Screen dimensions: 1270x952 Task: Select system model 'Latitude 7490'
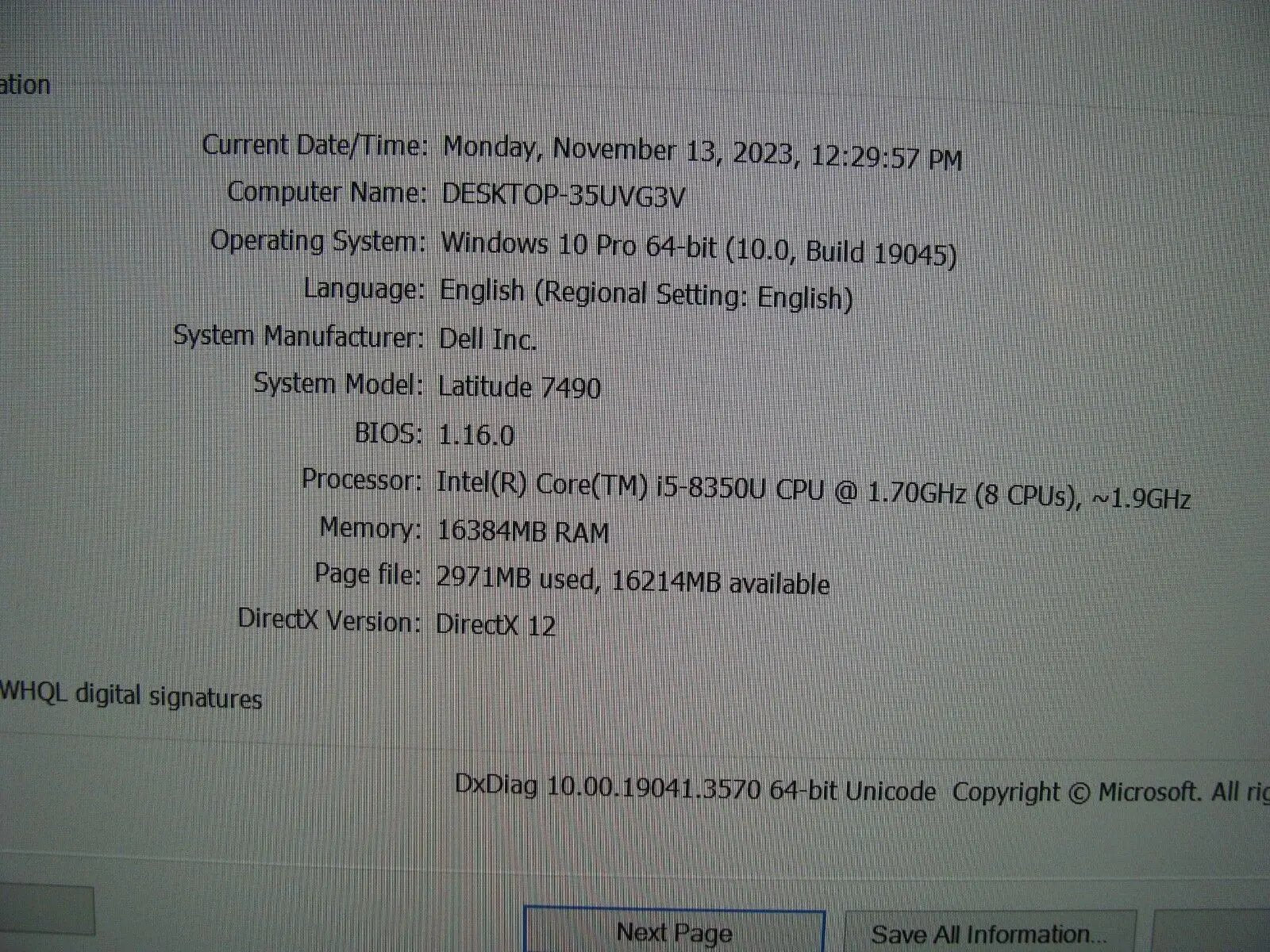point(519,387)
